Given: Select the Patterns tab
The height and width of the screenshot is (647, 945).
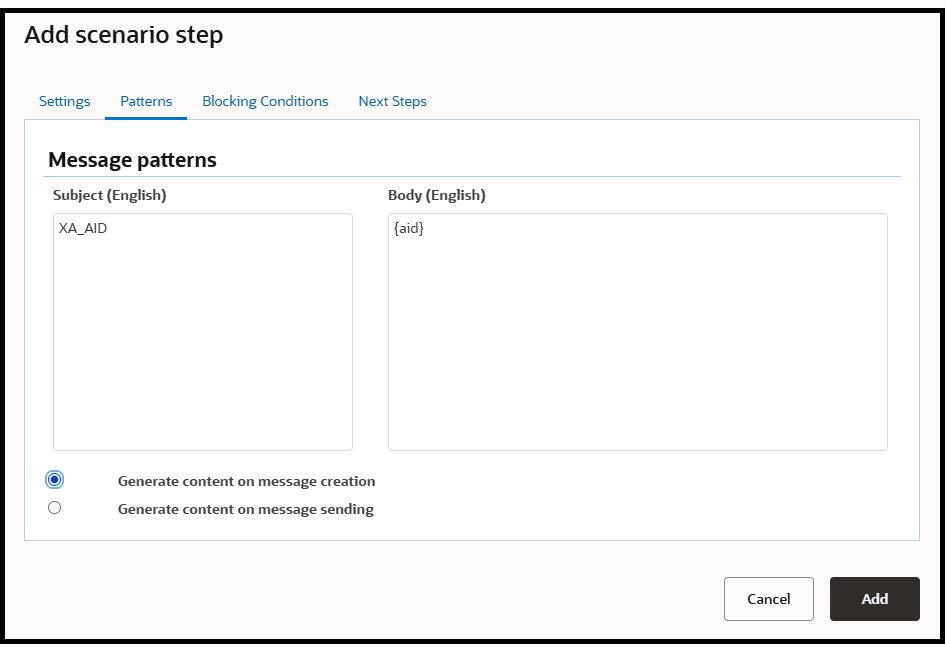Looking at the screenshot, I should [x=146, y=101].
